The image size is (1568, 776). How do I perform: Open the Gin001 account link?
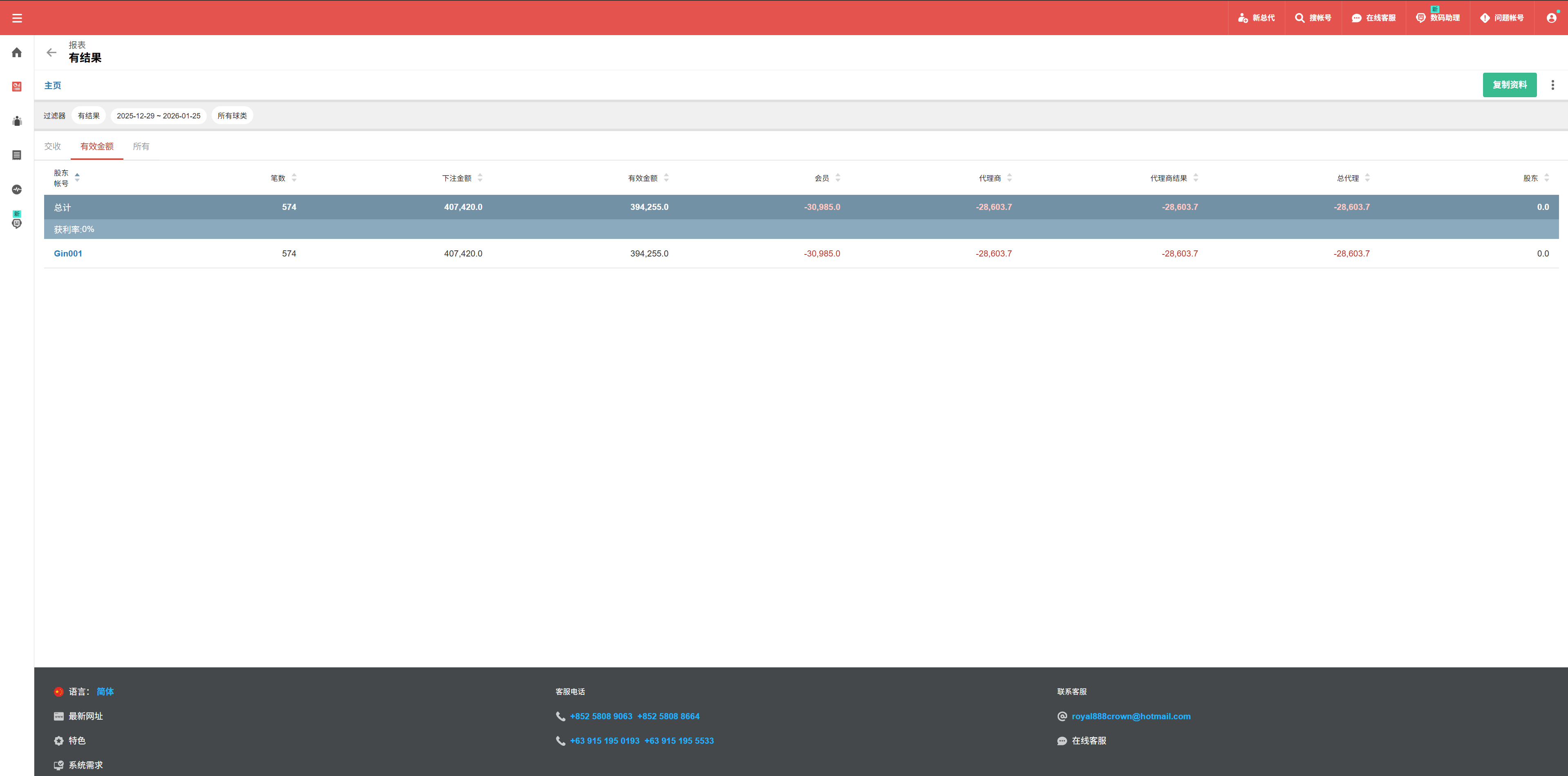click(x=67, y=253)
